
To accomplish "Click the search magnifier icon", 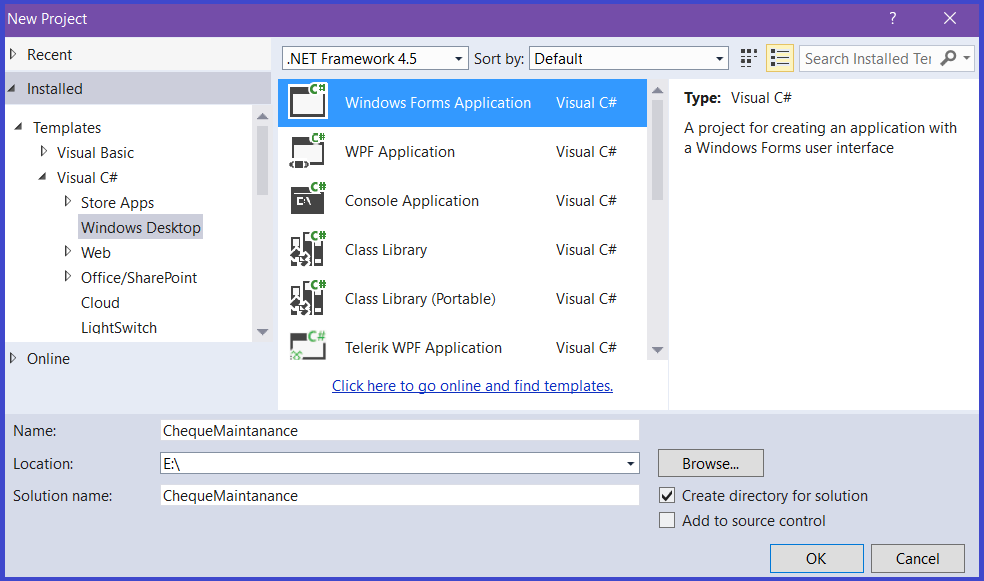I will 948,58.
